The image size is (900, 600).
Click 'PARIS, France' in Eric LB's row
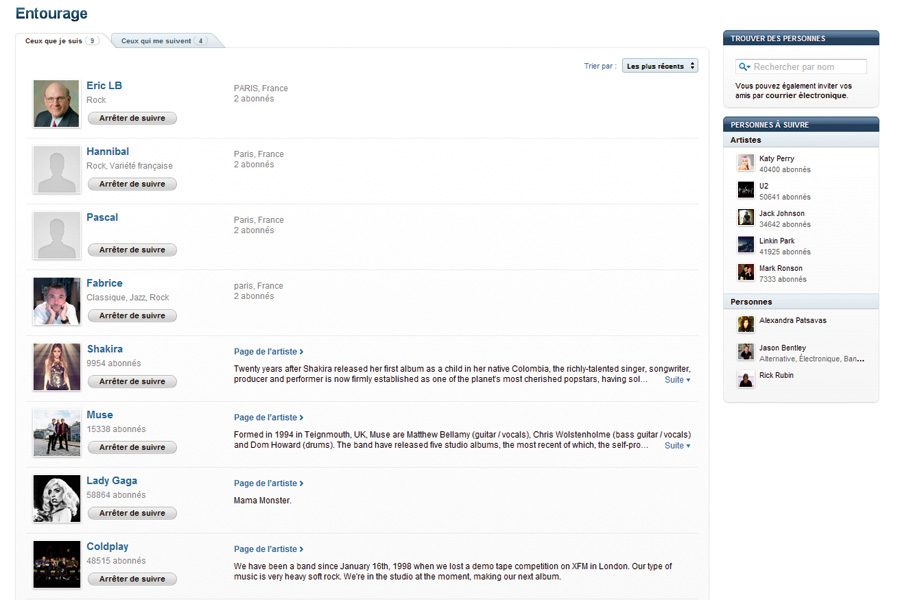[x=261, y=88]
